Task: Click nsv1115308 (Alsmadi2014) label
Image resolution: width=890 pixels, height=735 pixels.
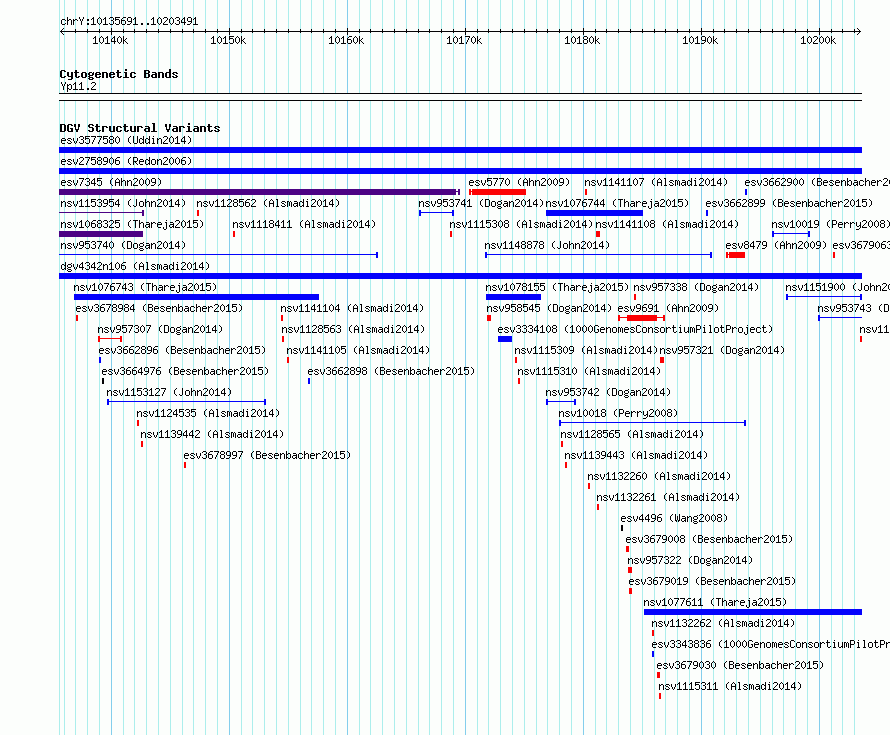Action: tap(520, 224)
